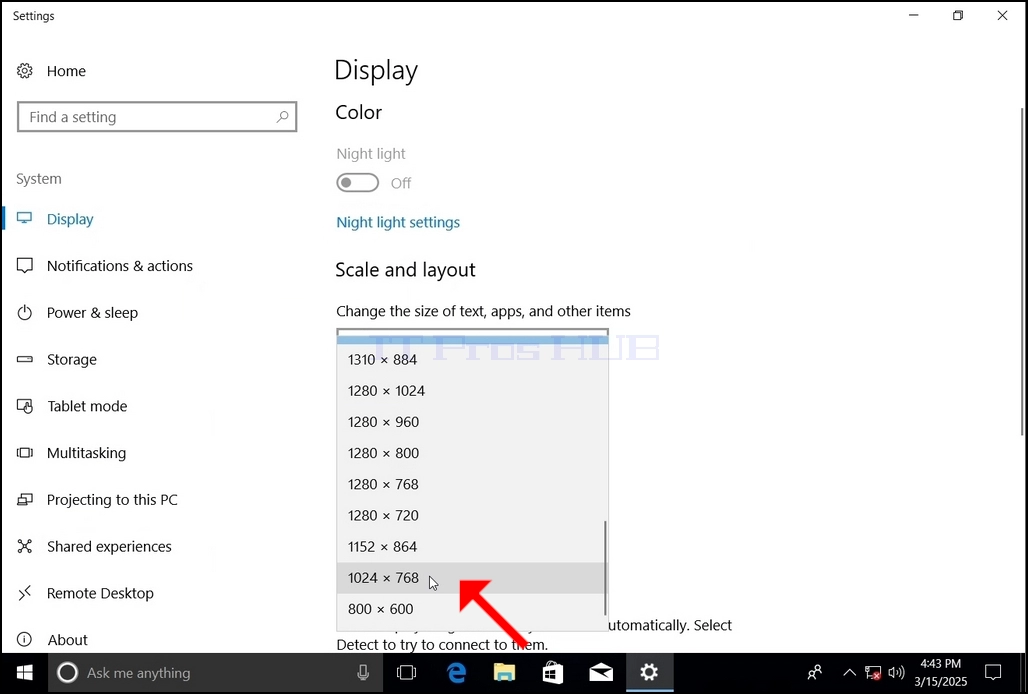Click the Tablet mode icon

[24, 406]
